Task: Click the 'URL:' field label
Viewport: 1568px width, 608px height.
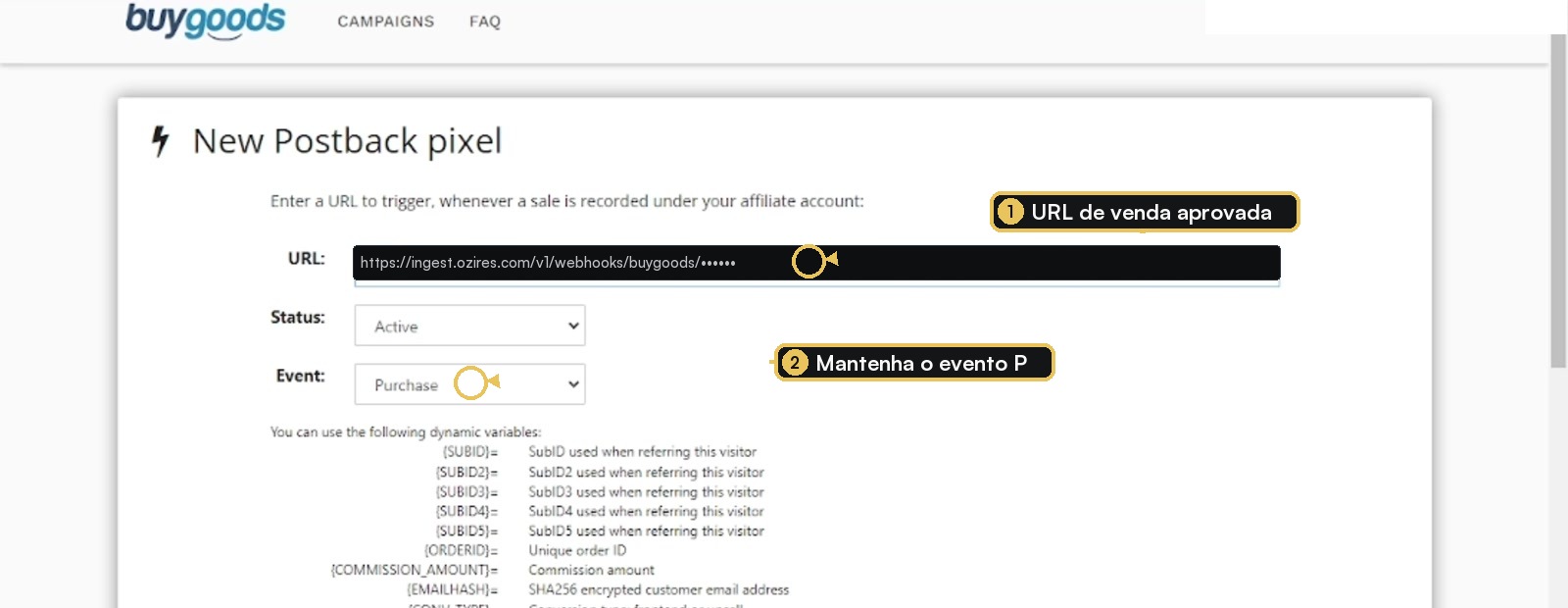Action: point(306,259)
